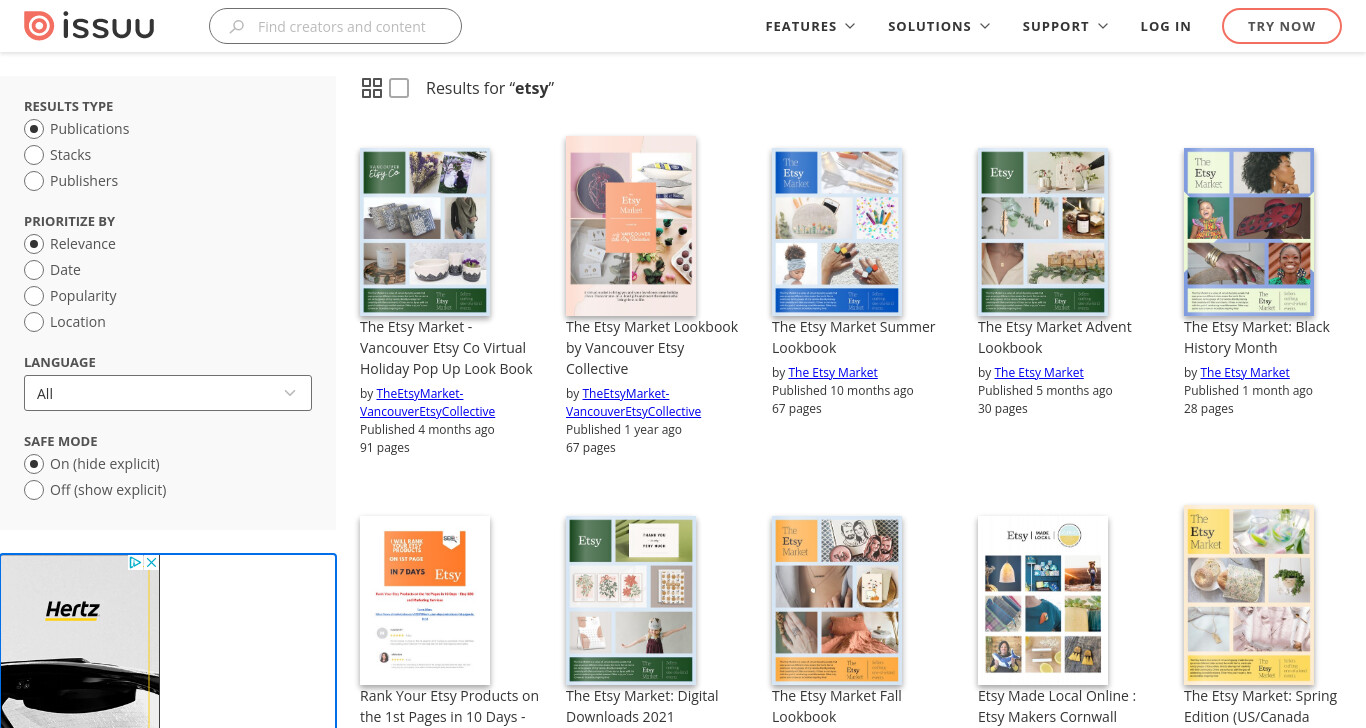Viewport: 1366px width, 728px height.
Task: Select Stacks results type
Action: pos(58,155)
